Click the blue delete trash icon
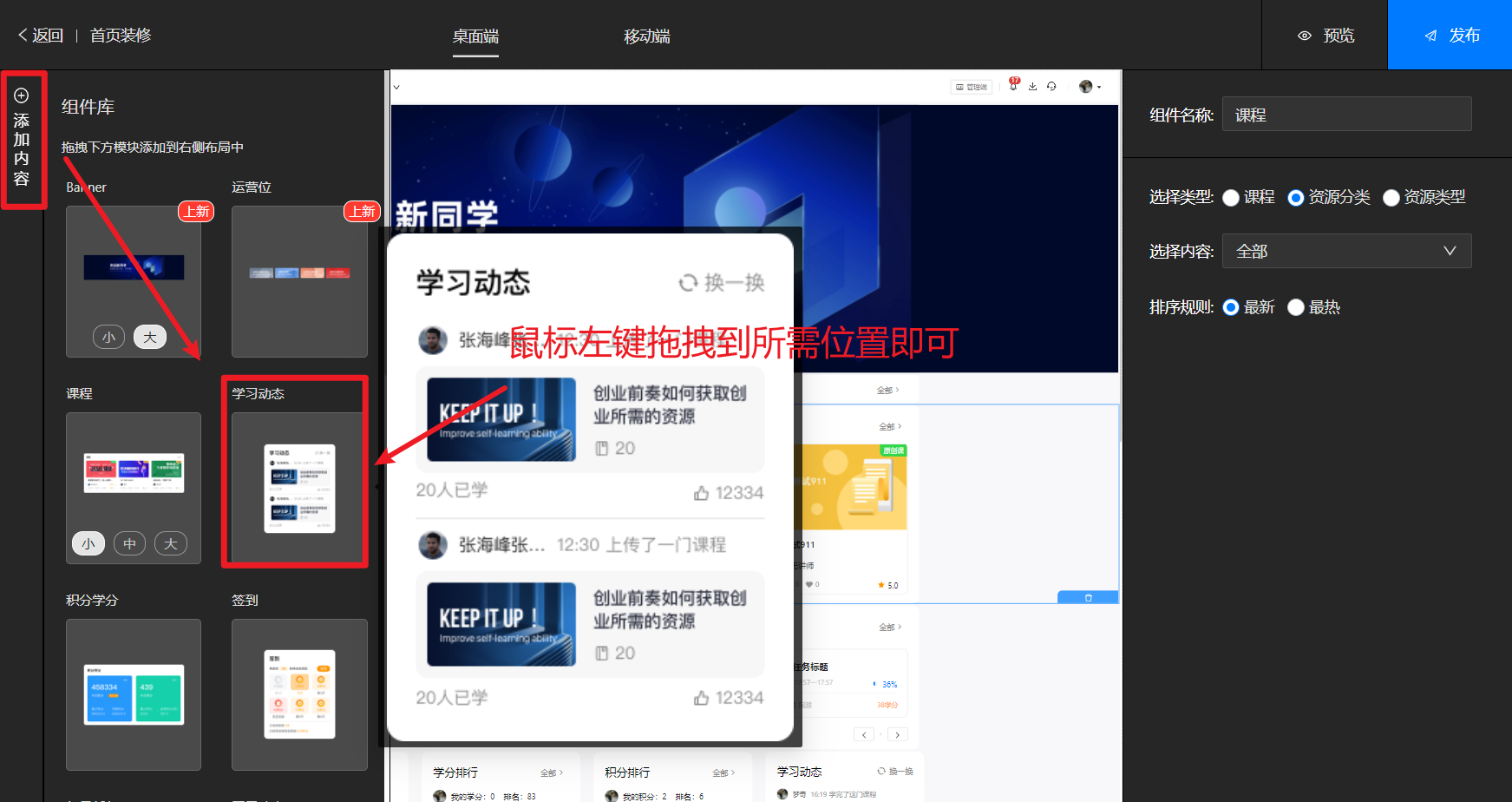The height and width of the screenshot is (802, 1512). tap(1088, 597)
